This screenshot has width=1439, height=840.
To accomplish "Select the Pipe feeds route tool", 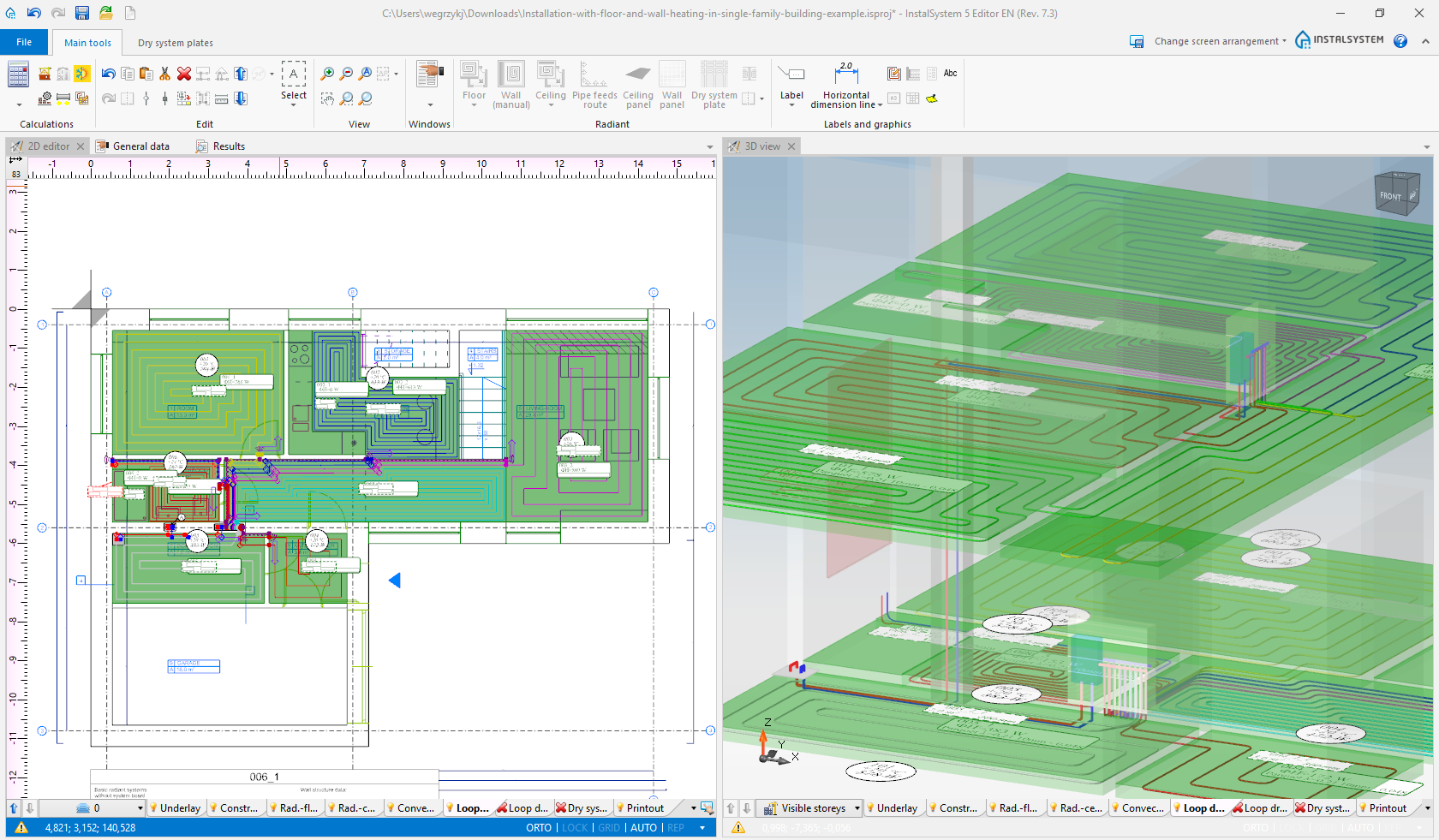I will click(594, 86).
